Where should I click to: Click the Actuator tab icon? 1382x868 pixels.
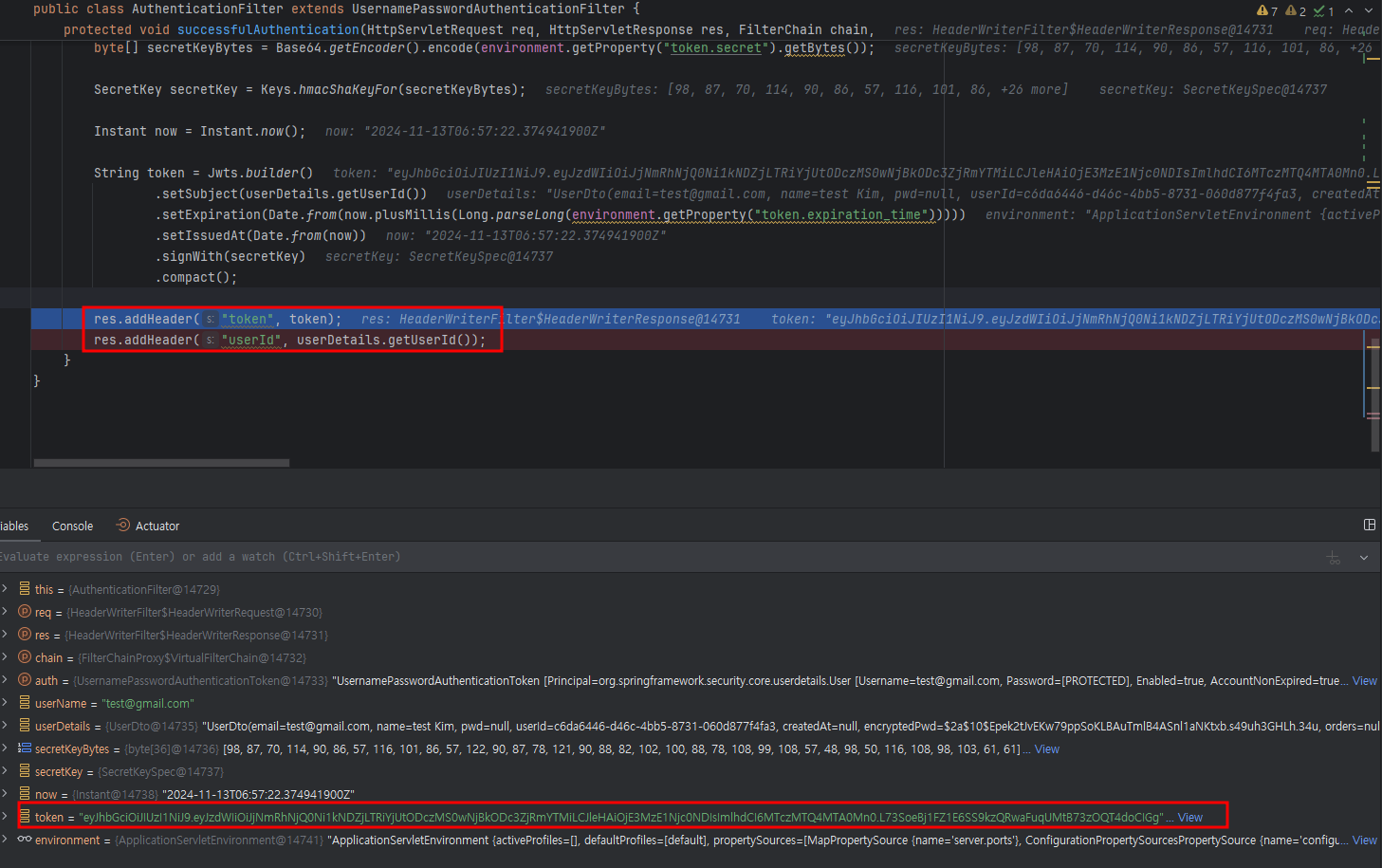coord(122,525)
